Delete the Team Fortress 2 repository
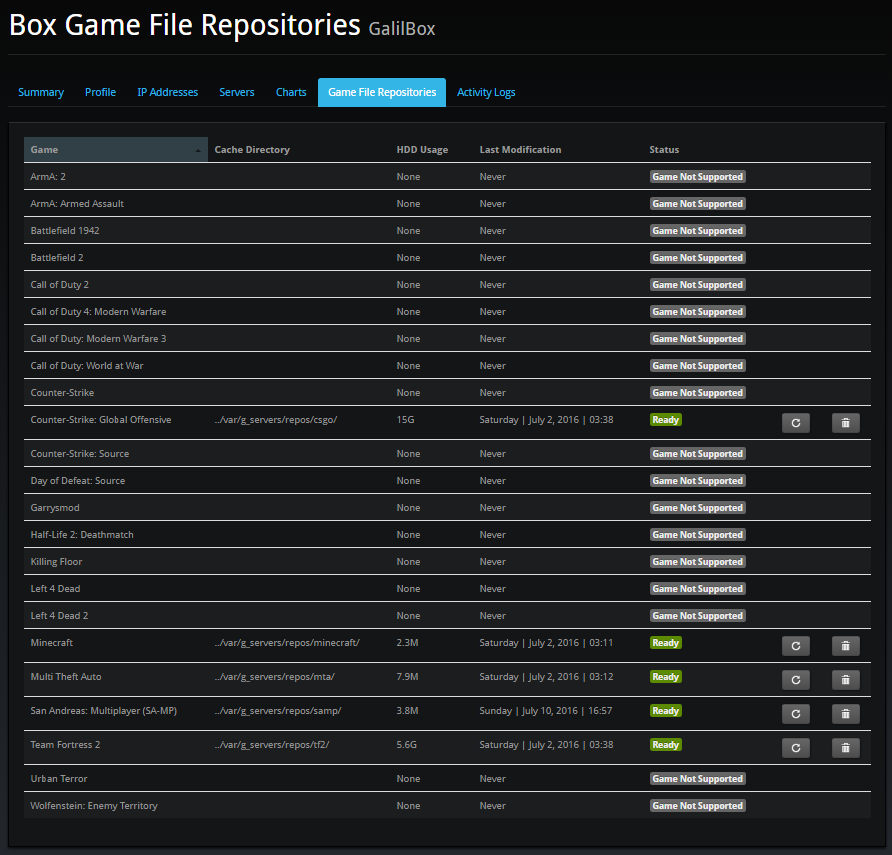892x855 pixels. 845,748
